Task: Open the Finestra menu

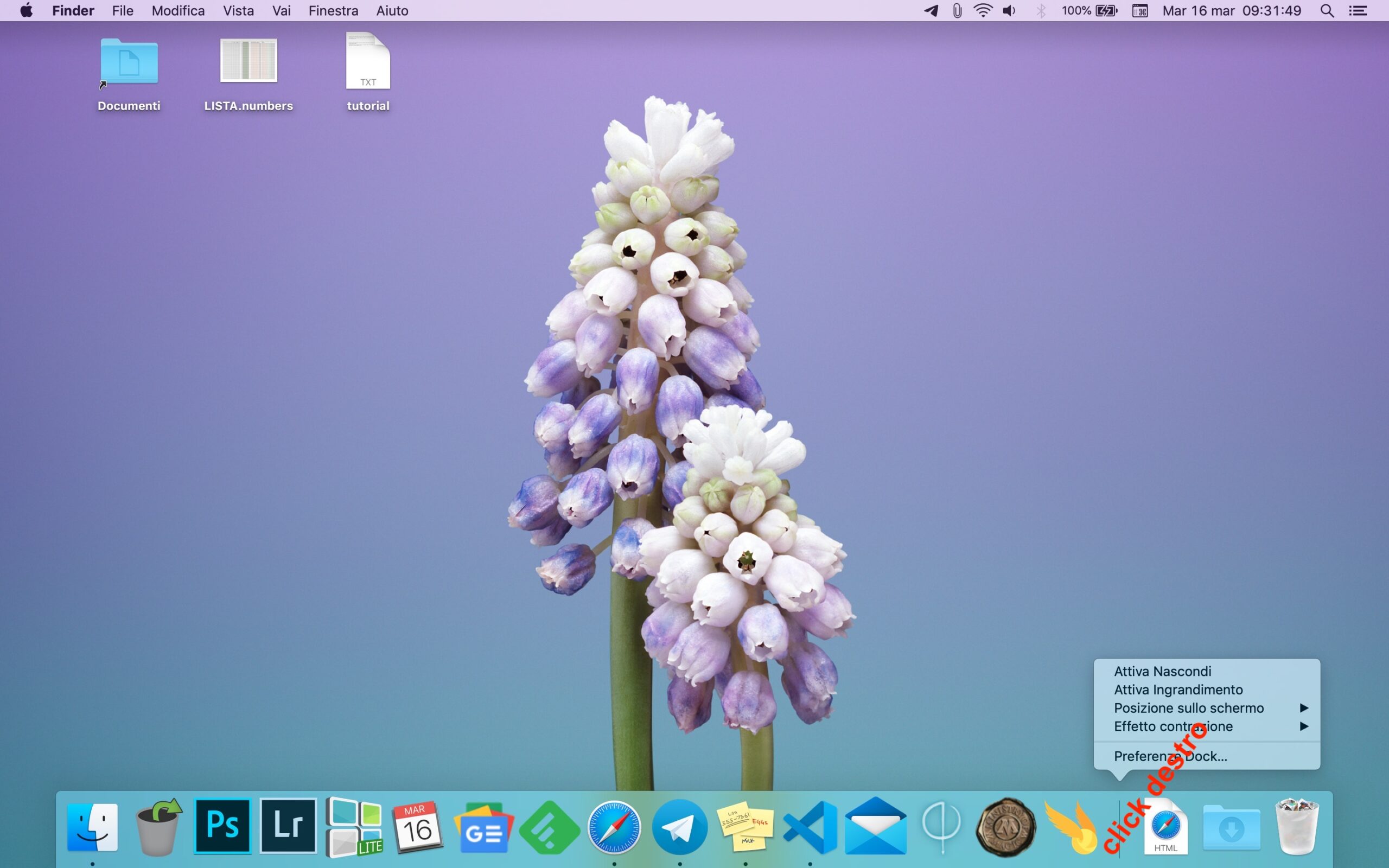Action: tap(333, 11)
